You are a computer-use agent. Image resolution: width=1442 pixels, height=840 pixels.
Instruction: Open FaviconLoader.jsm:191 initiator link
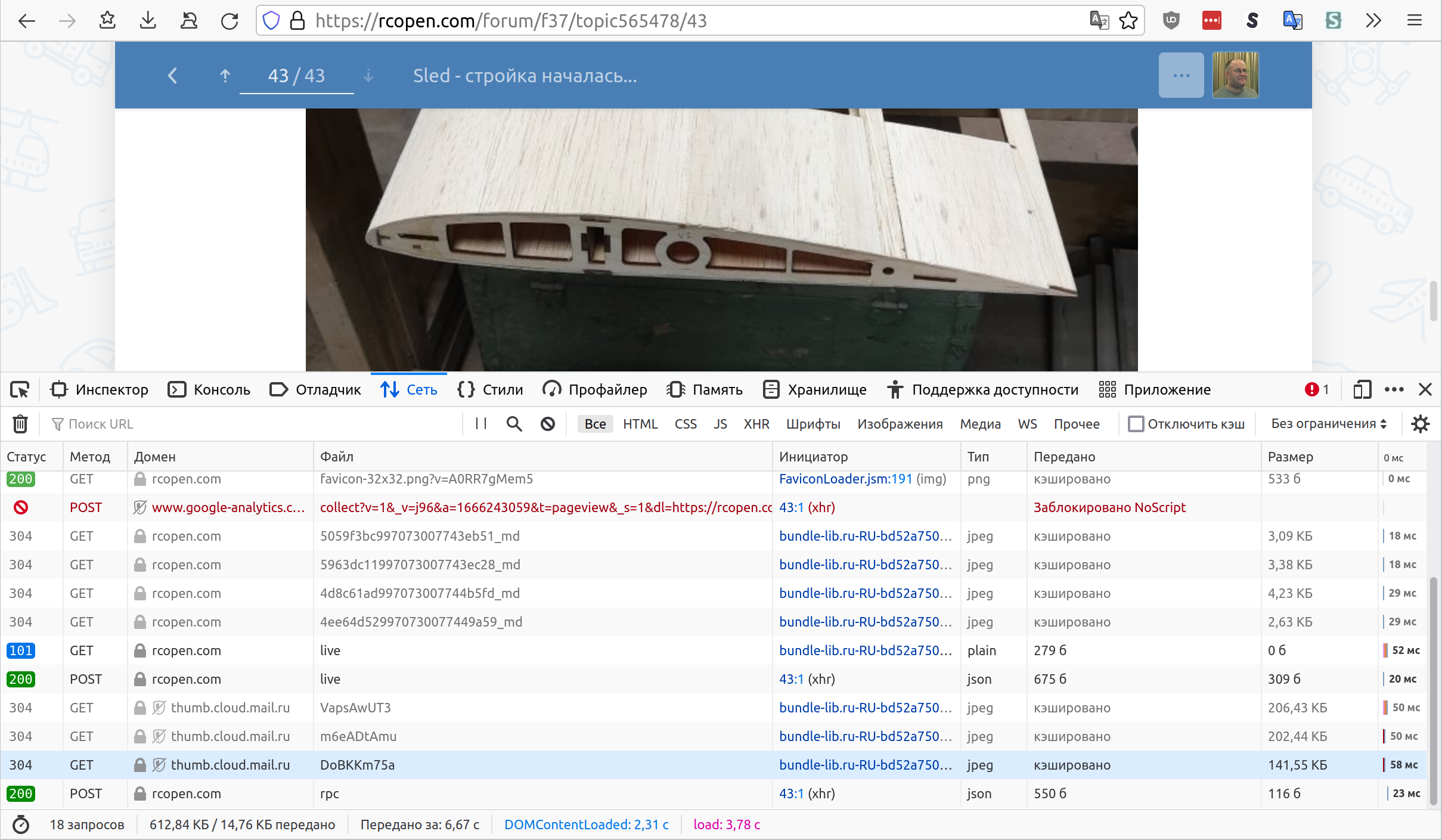click(845, 479)
